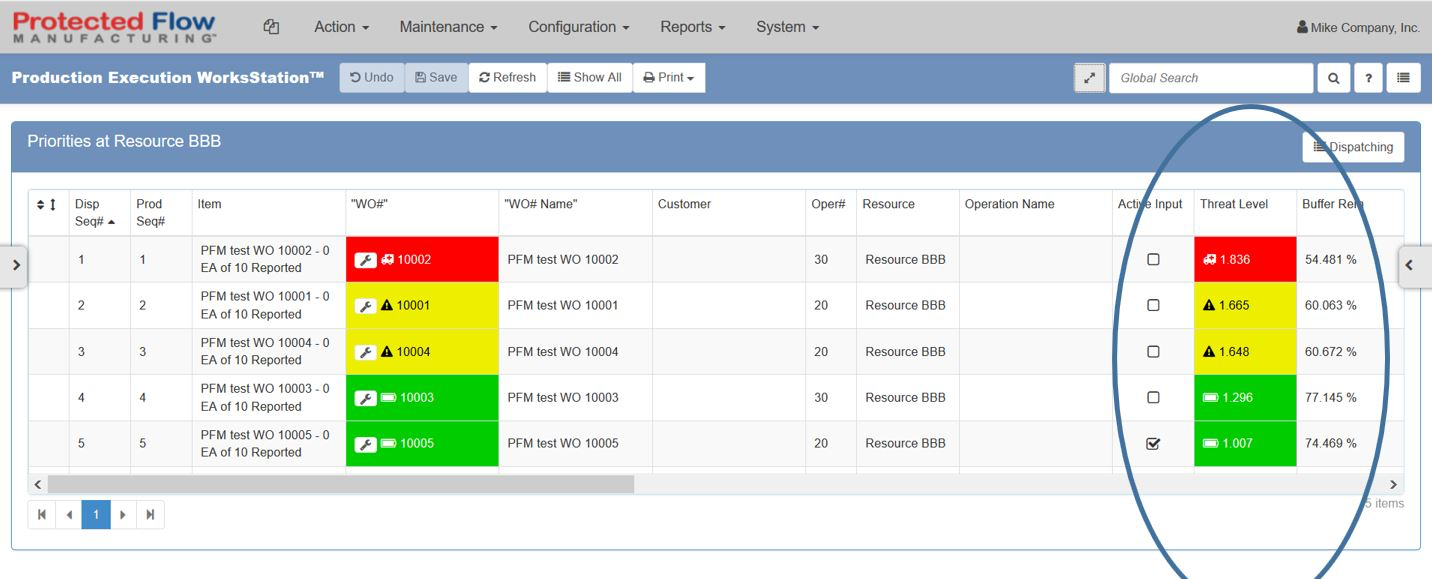Expand the Print dropdown

coord(669,77)
